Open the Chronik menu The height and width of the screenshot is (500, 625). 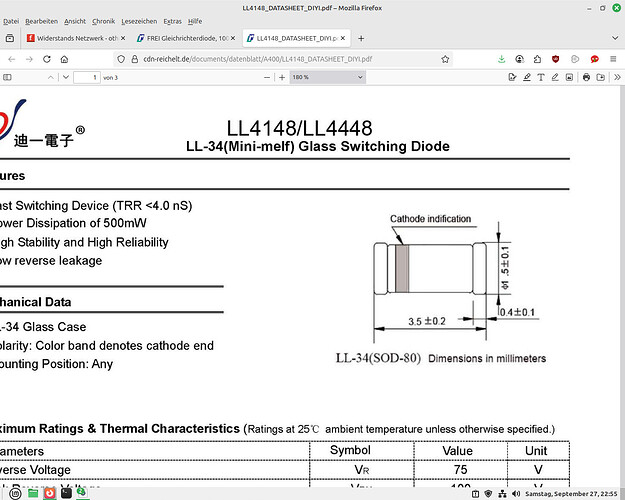(103, 20)
